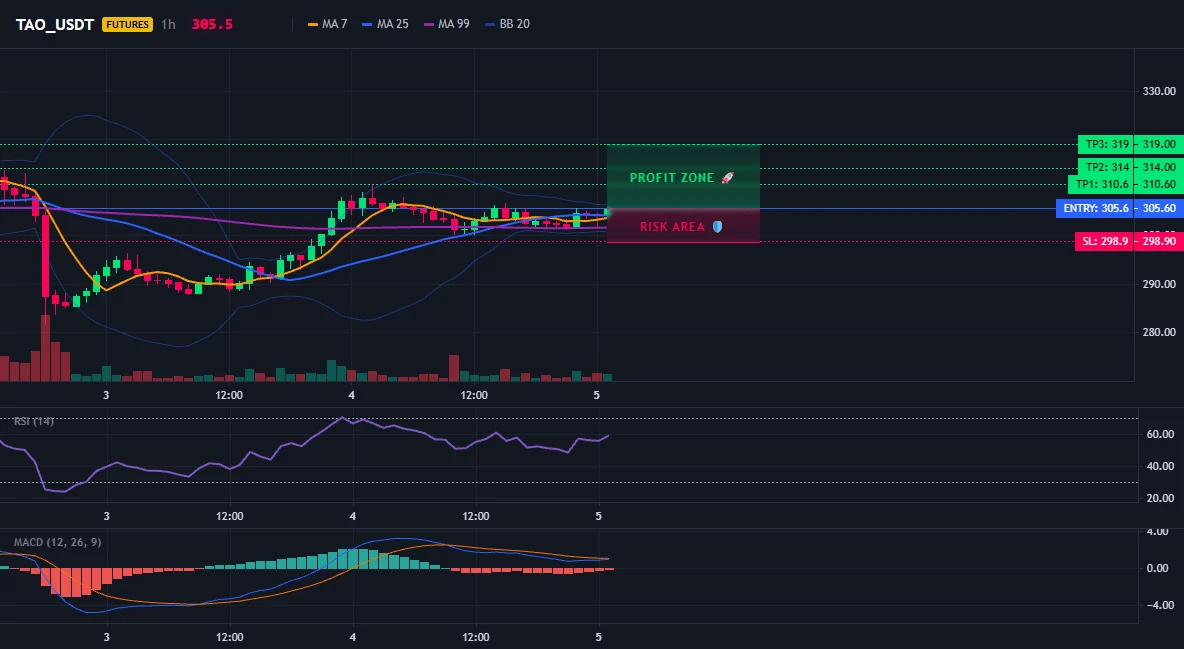Click the 20.00 RSI axis value
1184x649 pixels.
click(1160, 498)
